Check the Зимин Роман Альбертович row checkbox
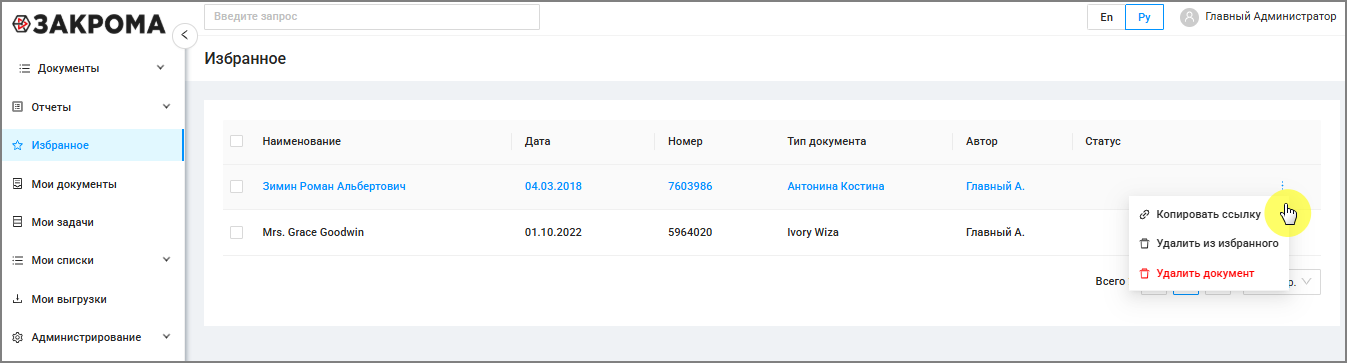The height and width of the screenshot is (363, 1347). (x=236, y=186)
